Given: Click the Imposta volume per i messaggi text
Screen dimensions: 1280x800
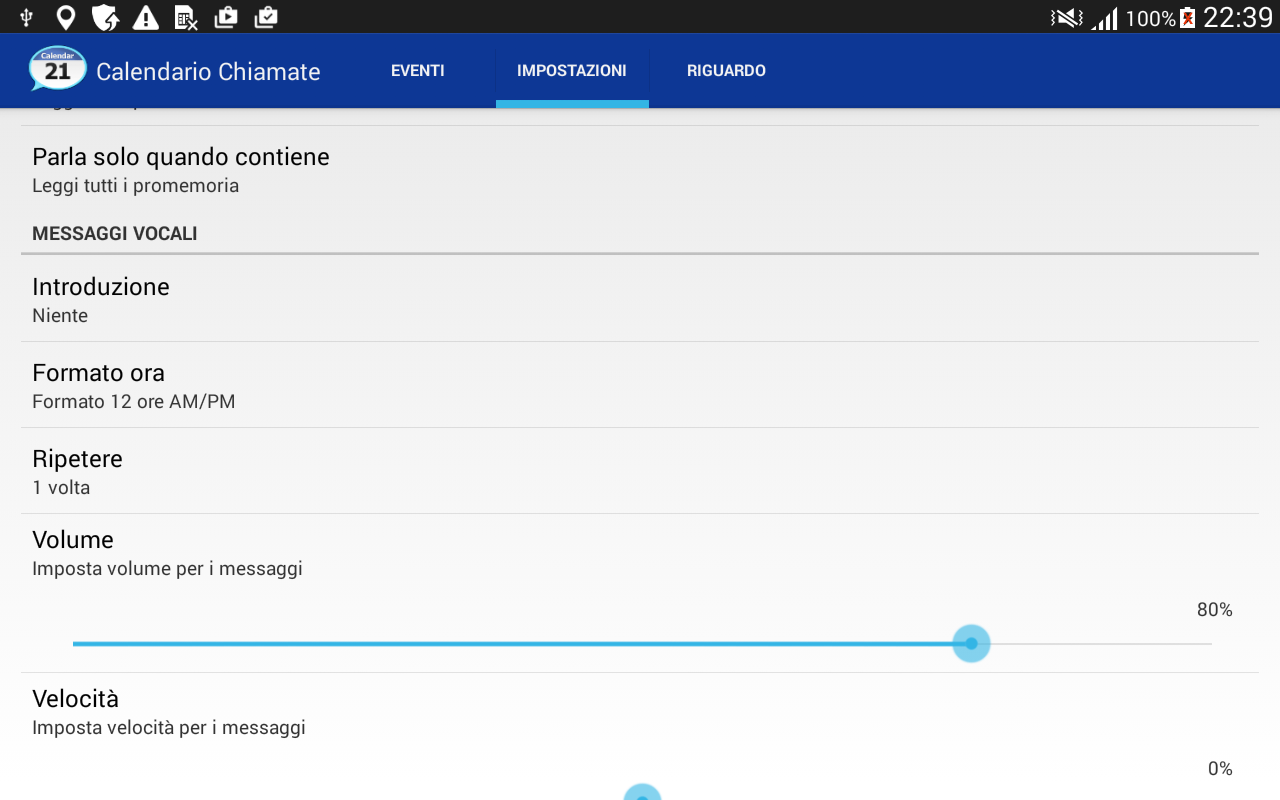Looking at the screenshot, I should (x=167, y=569).
